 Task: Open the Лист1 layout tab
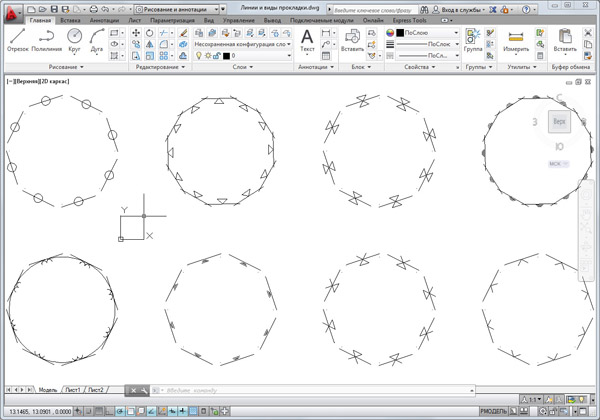(x=72, y=388)
